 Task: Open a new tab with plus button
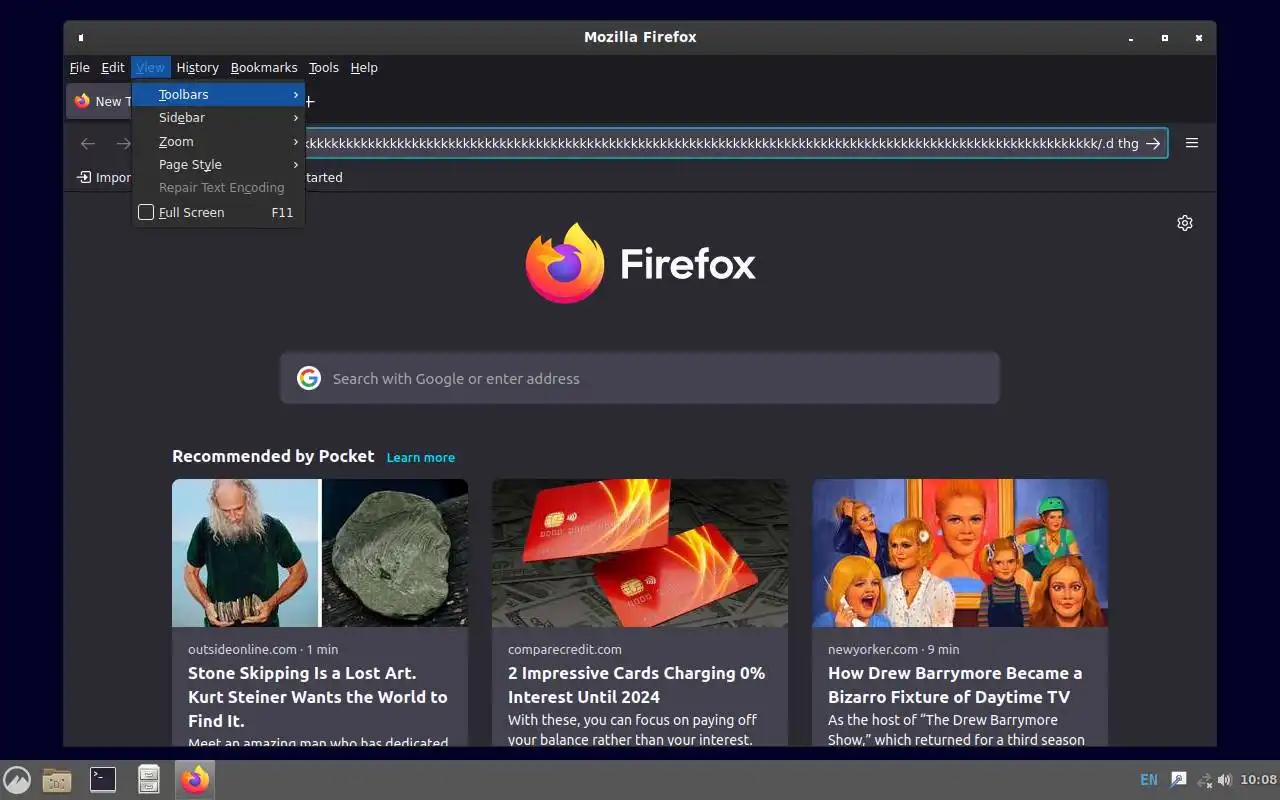coord(309,101)
